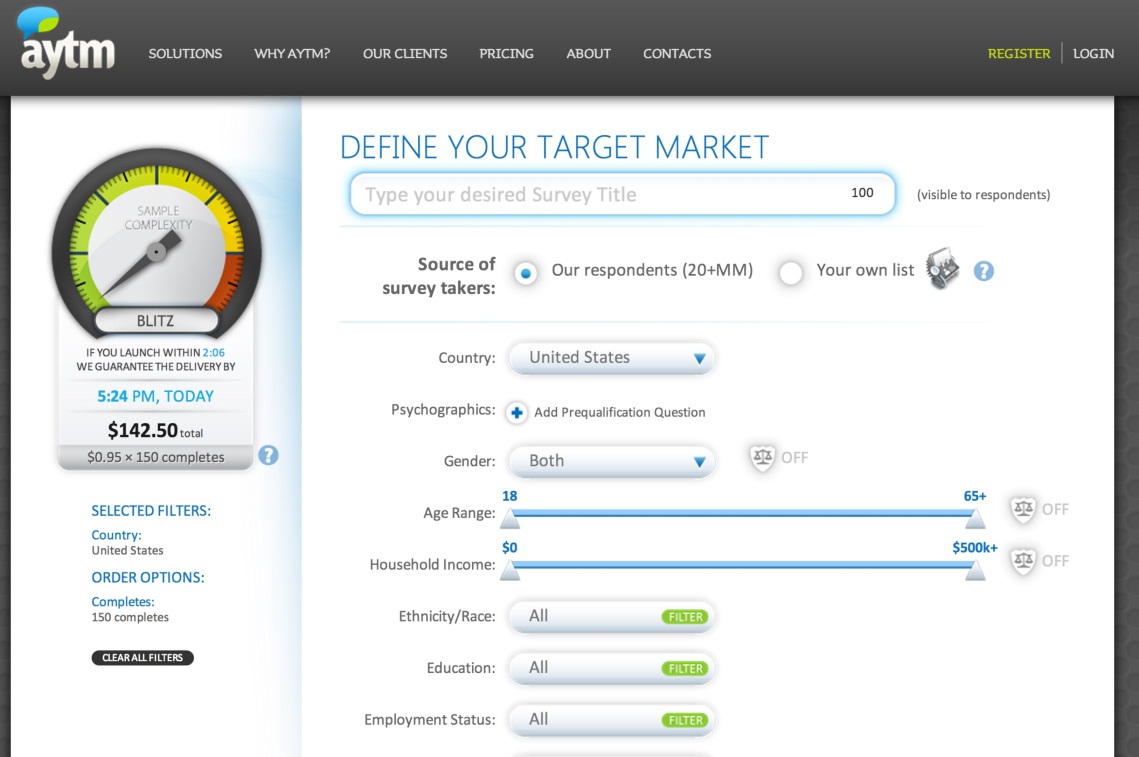This screenshot has height=757, width=1139.
Task: Click the help icon next to own list
Action: click(984, 271)
